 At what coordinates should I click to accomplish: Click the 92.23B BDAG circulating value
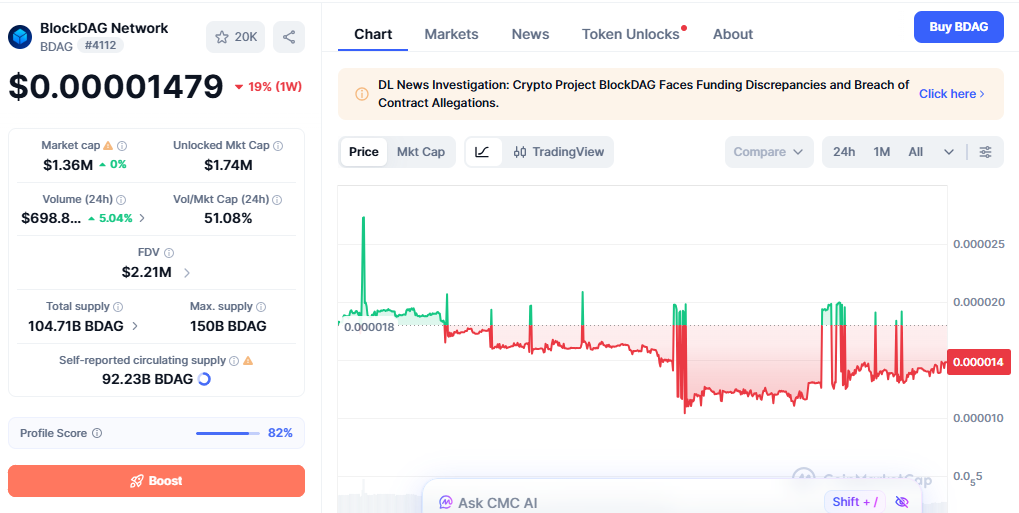pyautogui.click(x=148, y=379)
